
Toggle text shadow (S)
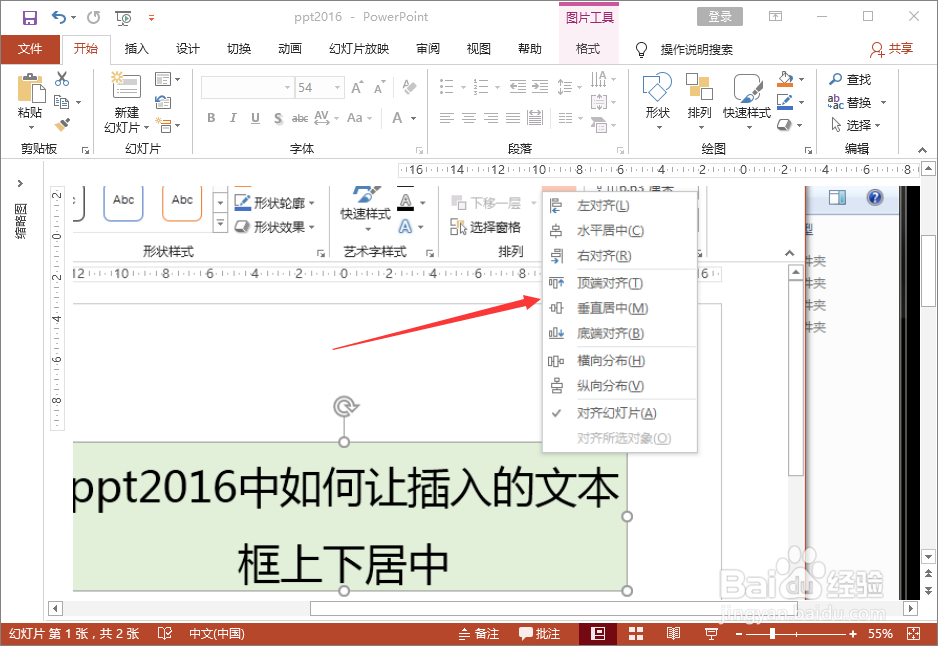coord(278,118)
